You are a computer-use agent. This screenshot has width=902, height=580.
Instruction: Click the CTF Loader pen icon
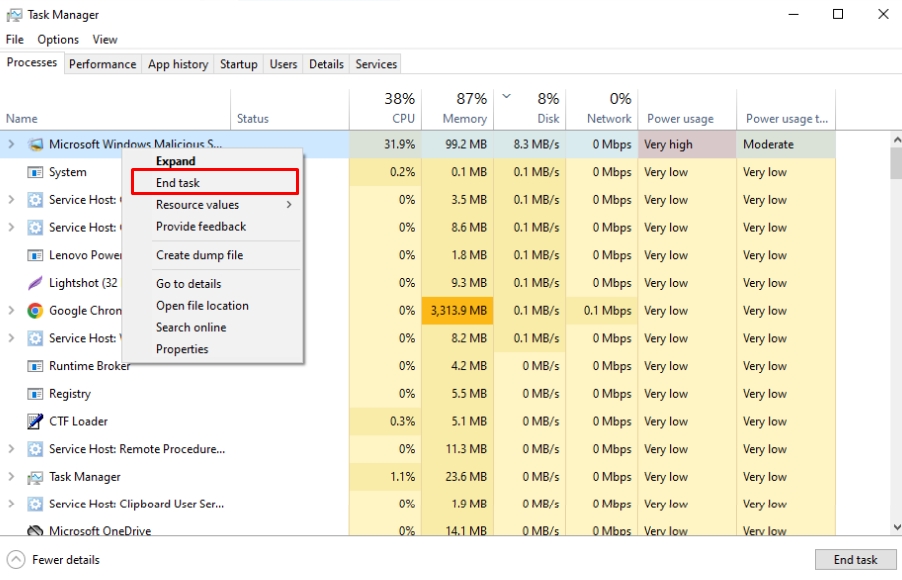[x=35, y=421]
